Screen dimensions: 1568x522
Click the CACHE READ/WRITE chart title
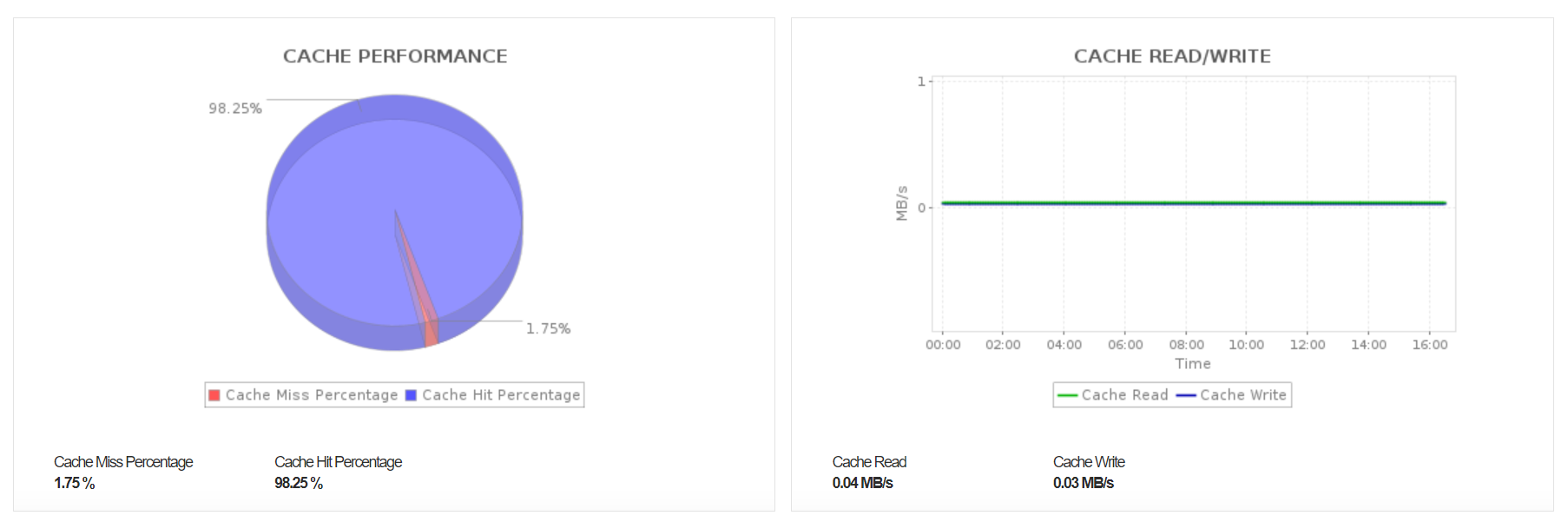(x=1172, y=56)
